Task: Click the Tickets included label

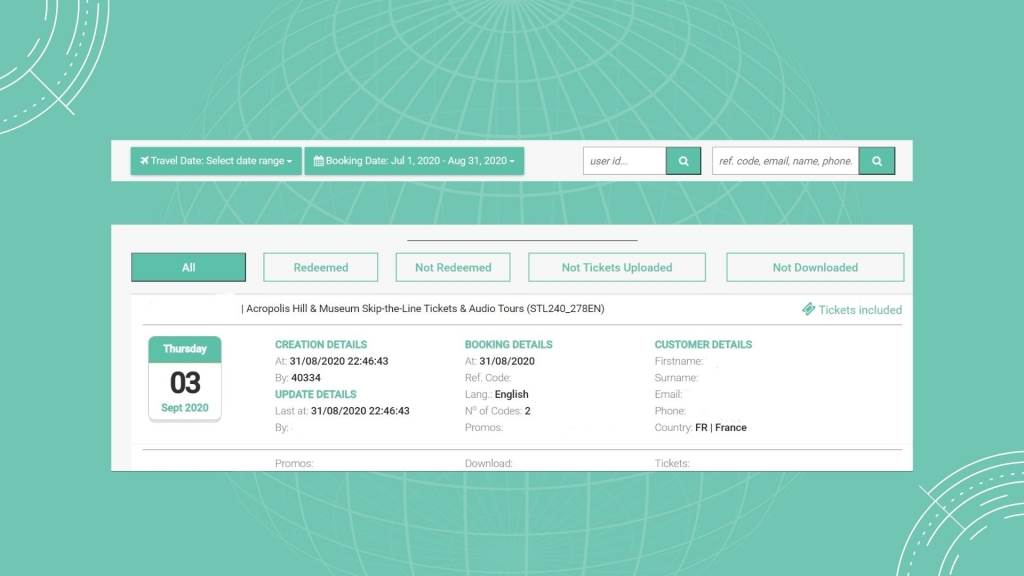Action: [x=860, y=310]
